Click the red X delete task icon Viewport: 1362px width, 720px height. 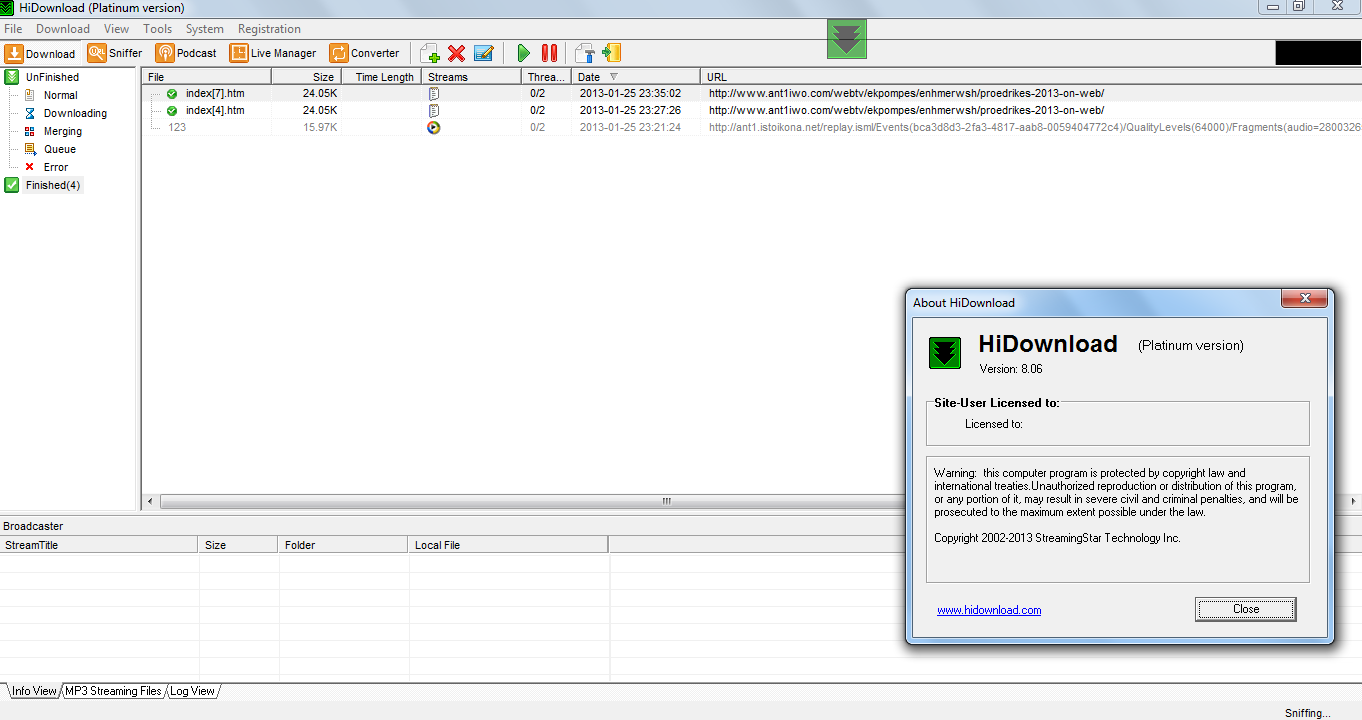point(457,53)
